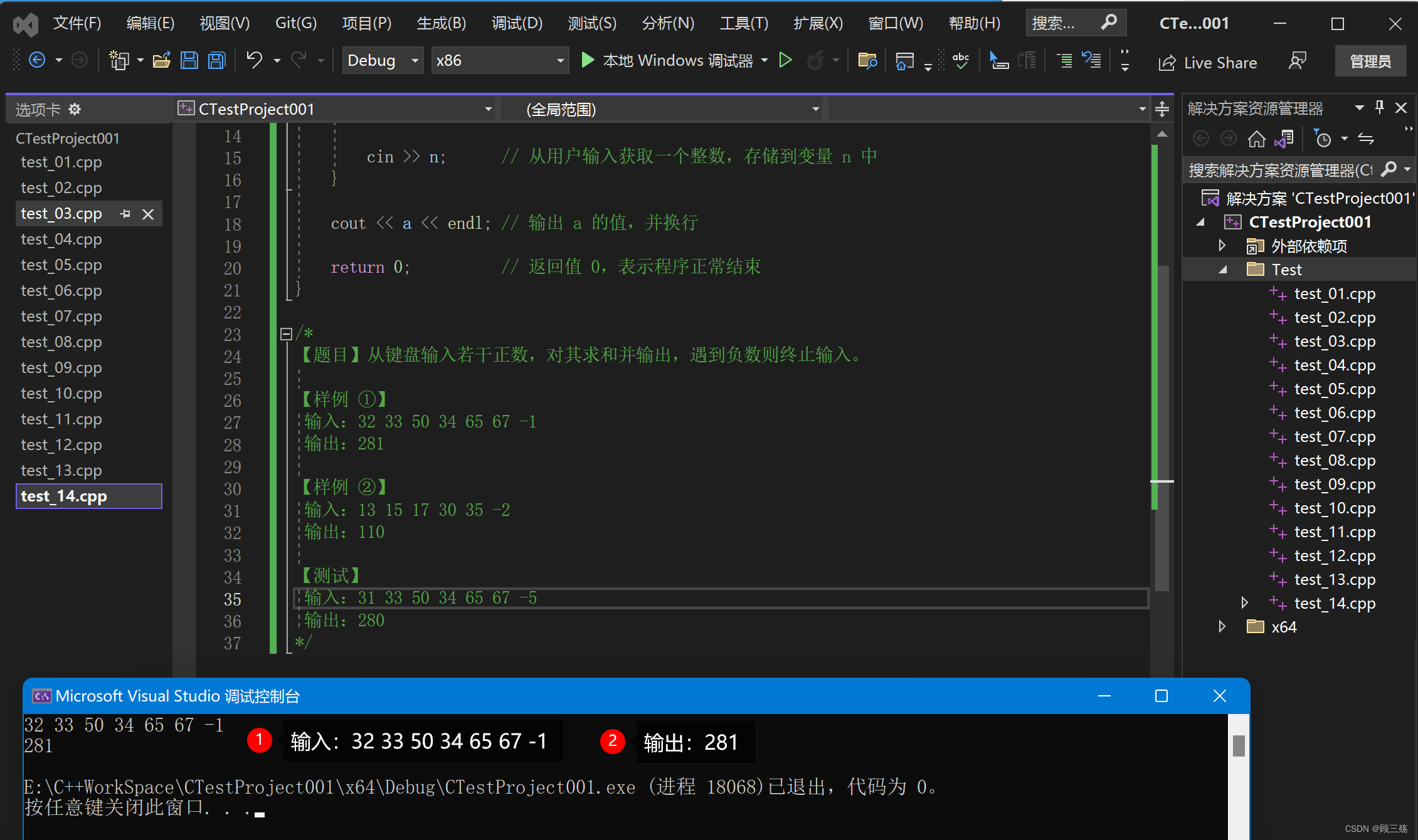The width and height of the screenshot is (1418, 840).
Task: Click the Sync with Active Document icon
Action: point(1285,138)
